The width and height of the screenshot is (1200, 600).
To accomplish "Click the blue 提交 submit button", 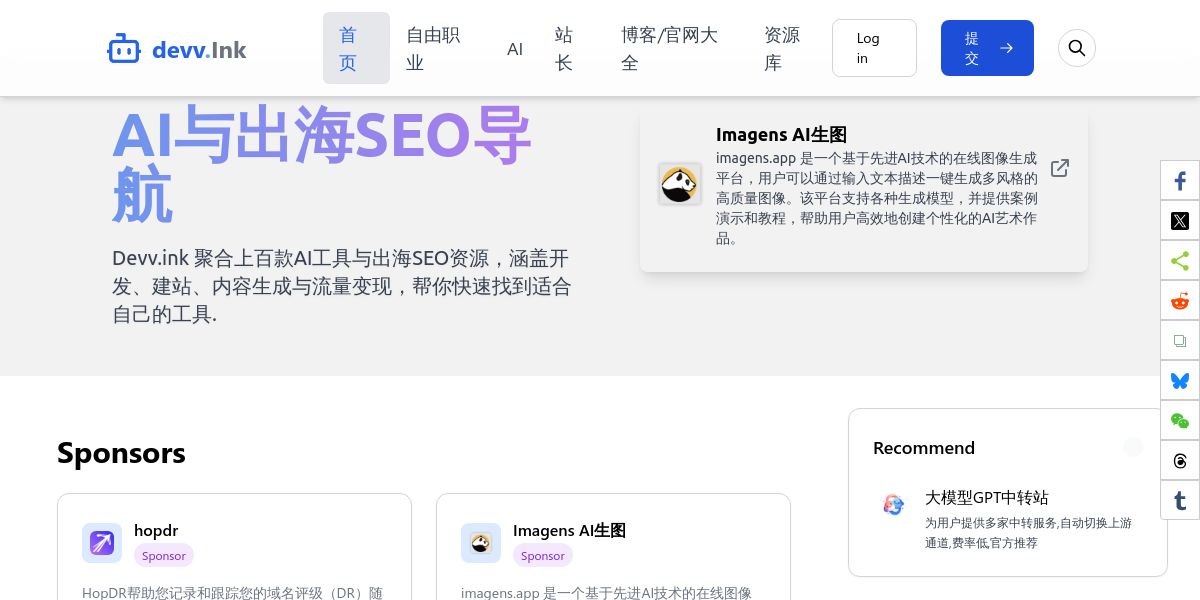I will (x=987, y=48).
